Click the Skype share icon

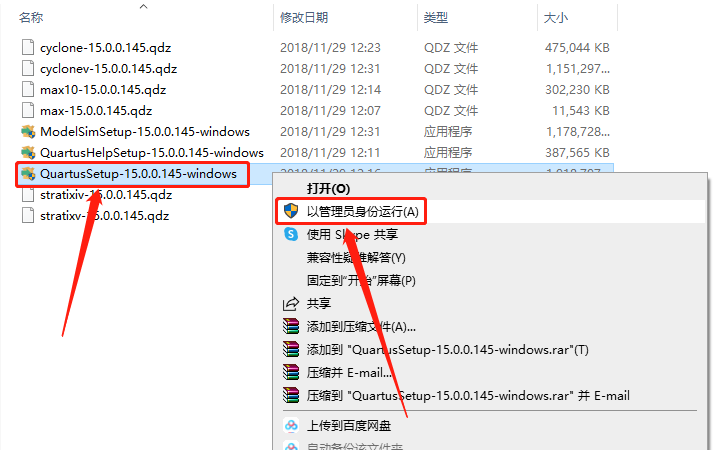(x=291, y=234)
